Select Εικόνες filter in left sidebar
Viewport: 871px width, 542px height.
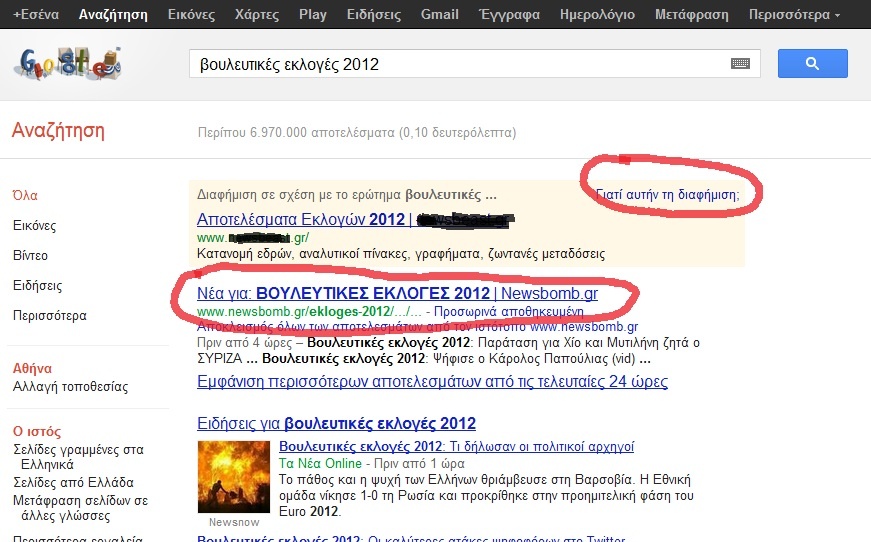coord(34,226)
